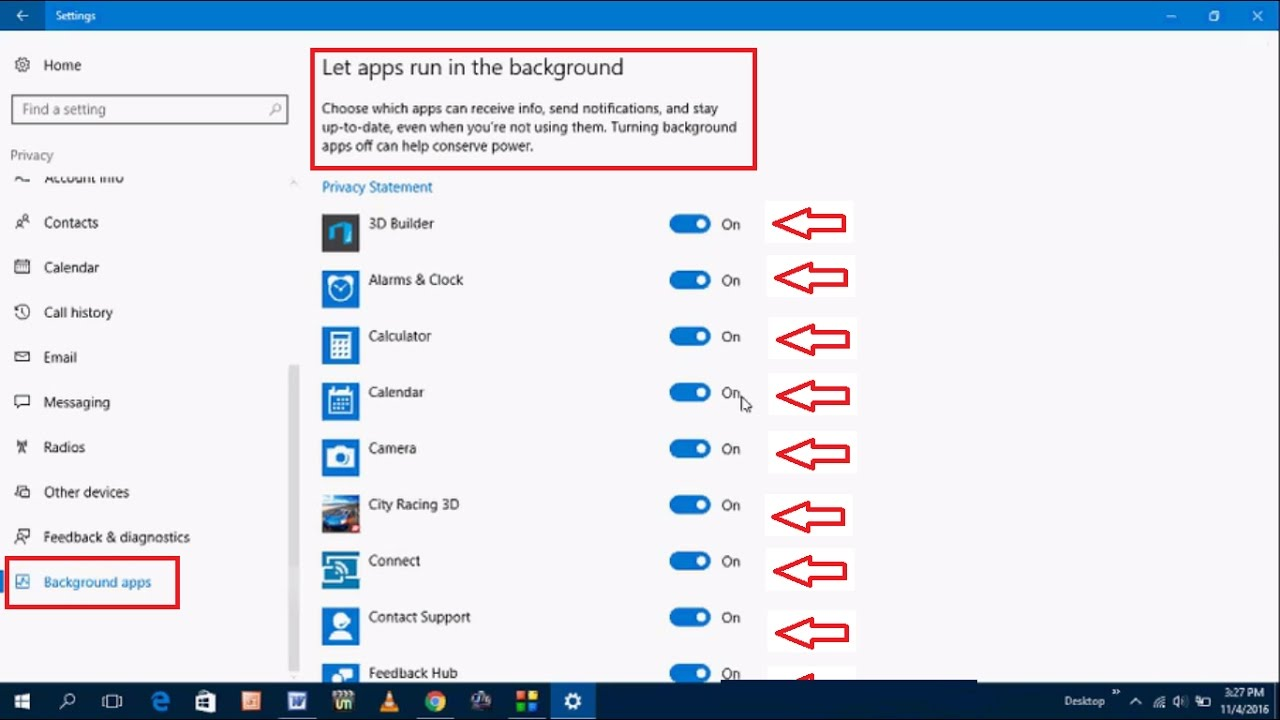Open Feedback & diagnostics settings
Image resolution: width=1280 pixels, height=720 pixels.
(116, 538)
